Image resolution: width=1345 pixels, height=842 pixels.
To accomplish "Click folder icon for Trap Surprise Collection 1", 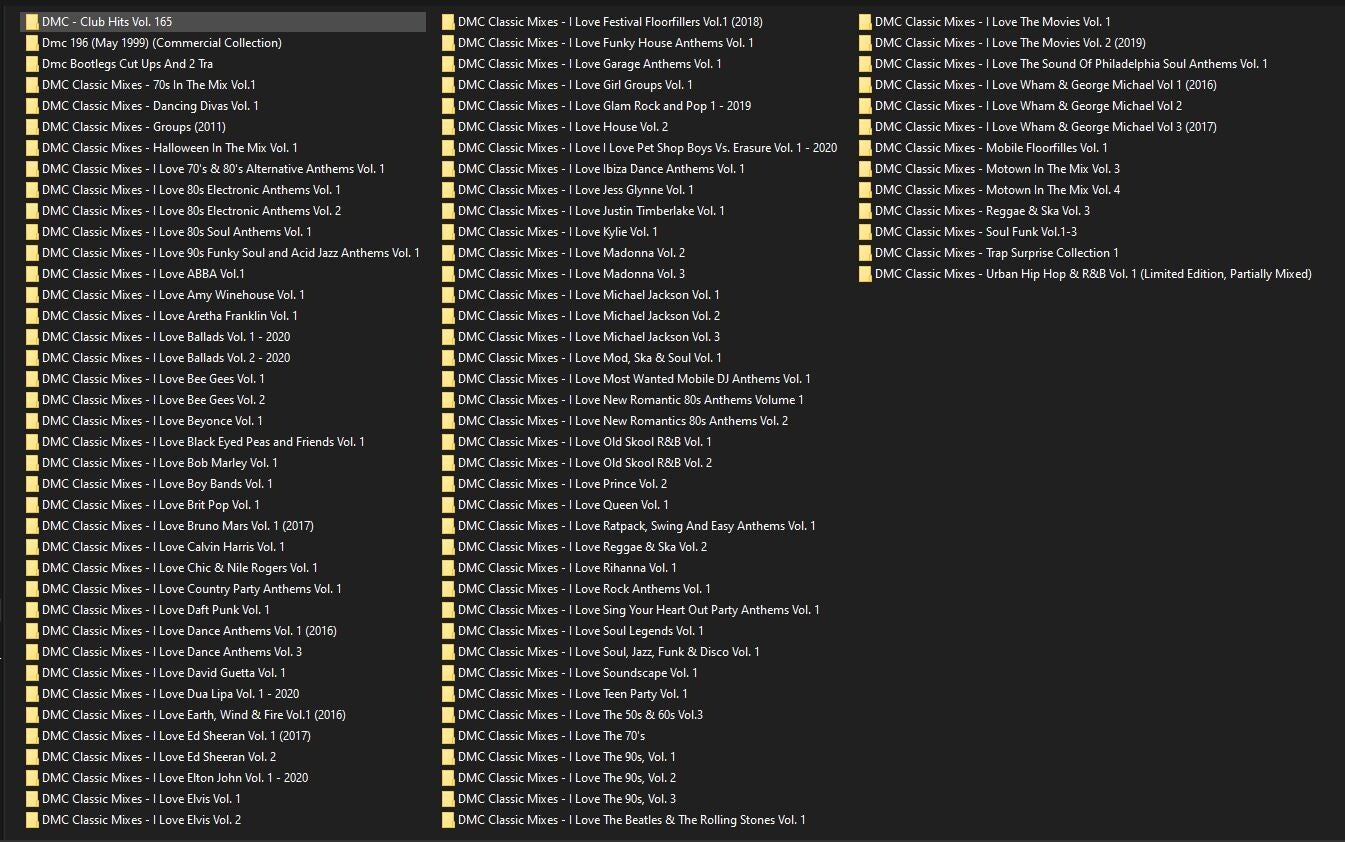I will [x=865, y=253].
